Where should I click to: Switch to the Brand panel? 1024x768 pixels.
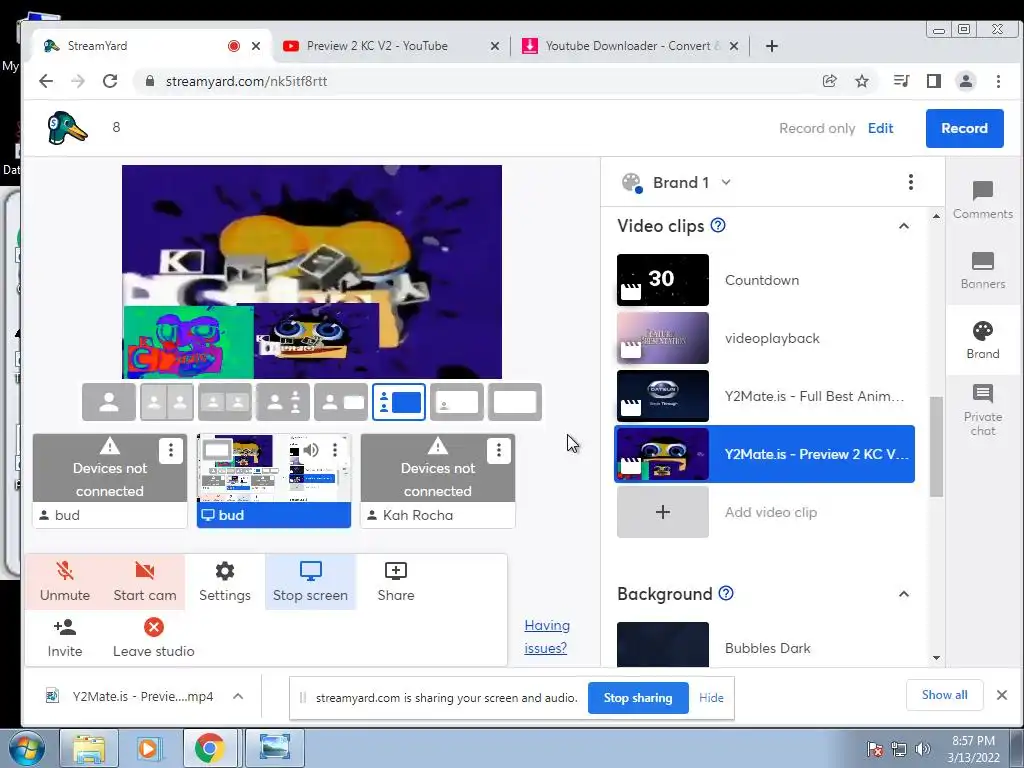pos(982,340)
